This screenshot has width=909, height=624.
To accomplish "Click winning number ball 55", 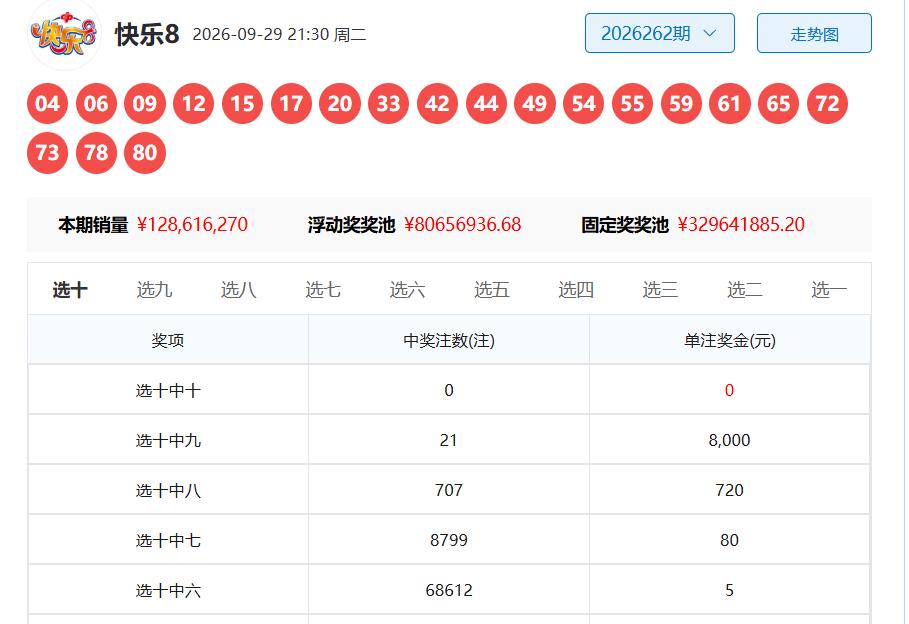I will point(632,104).
